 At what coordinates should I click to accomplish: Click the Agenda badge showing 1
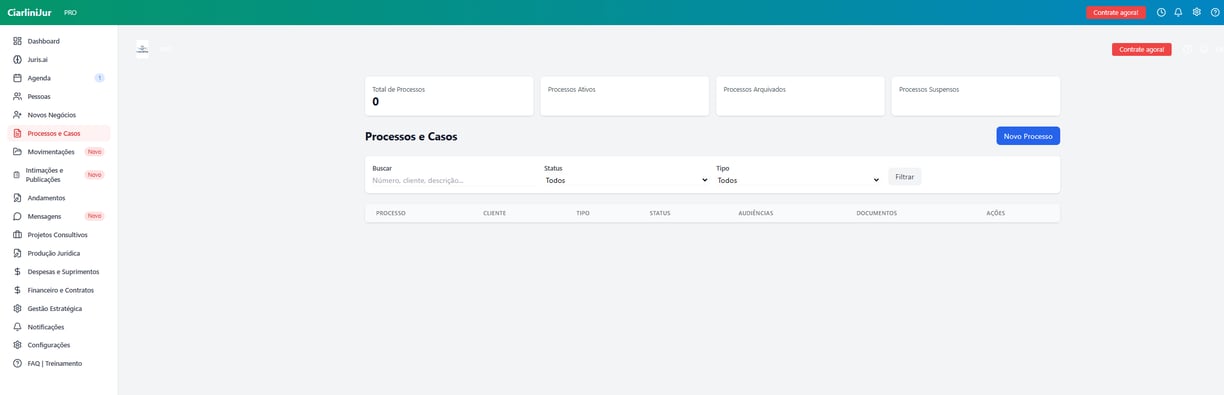pos(99,78)
